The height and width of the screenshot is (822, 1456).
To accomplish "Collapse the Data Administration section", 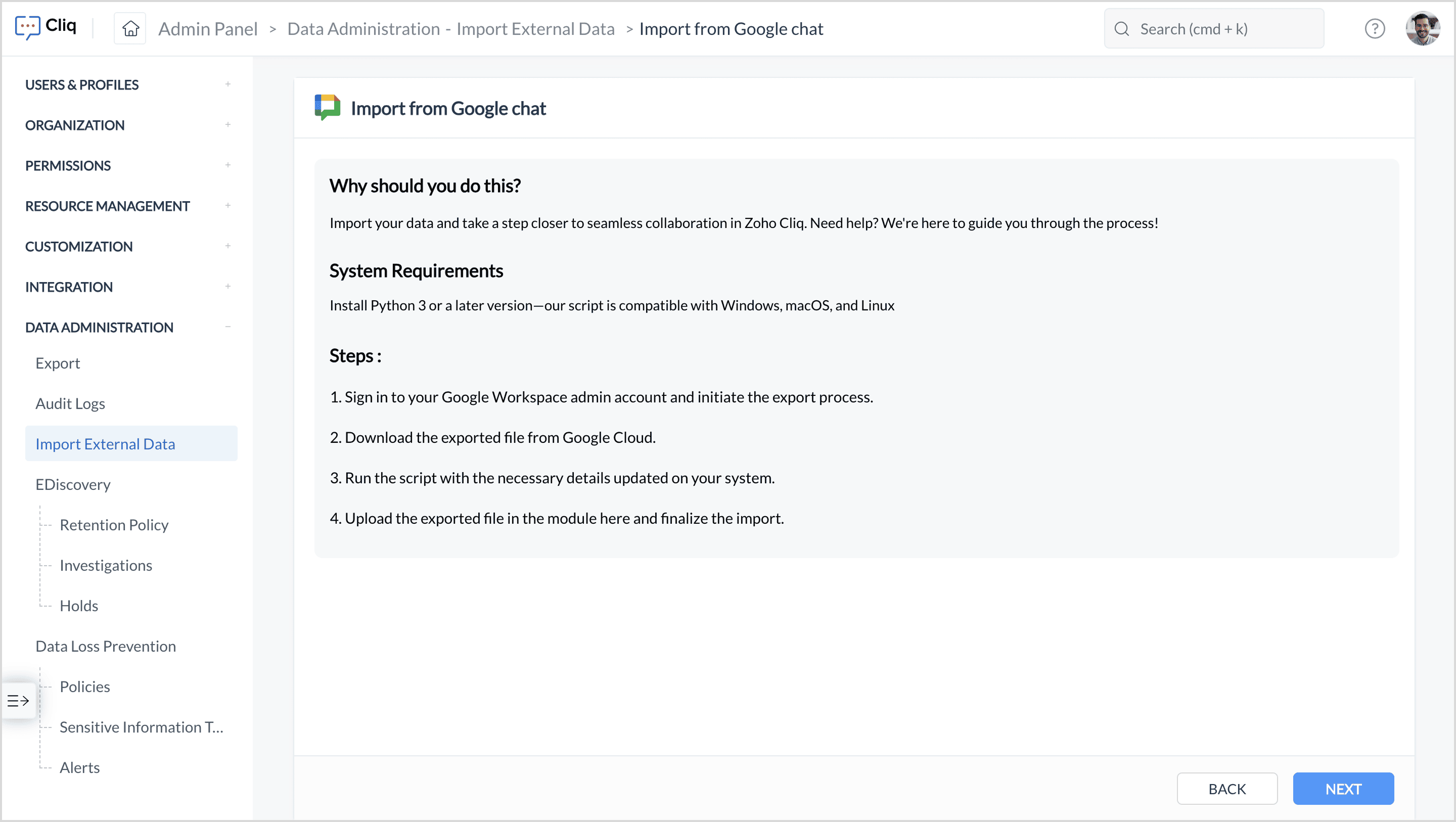I will [228, 327].
